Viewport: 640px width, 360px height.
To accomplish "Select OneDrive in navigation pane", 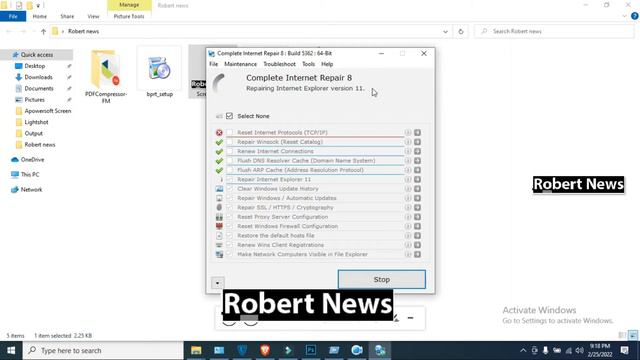I will (x=32, y=160).
